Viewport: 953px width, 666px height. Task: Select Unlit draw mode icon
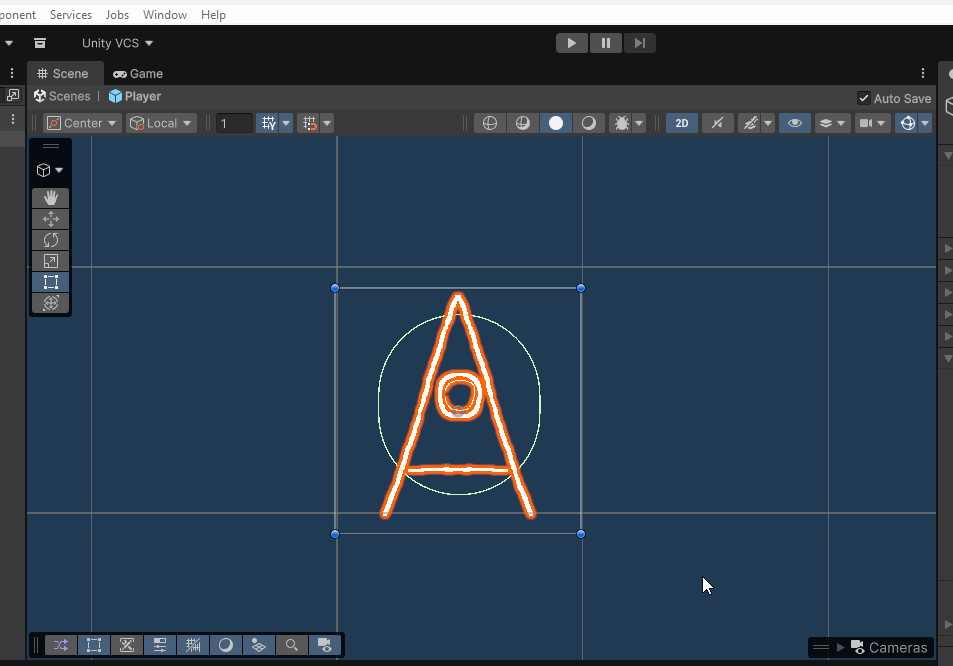tap(588, 123)
